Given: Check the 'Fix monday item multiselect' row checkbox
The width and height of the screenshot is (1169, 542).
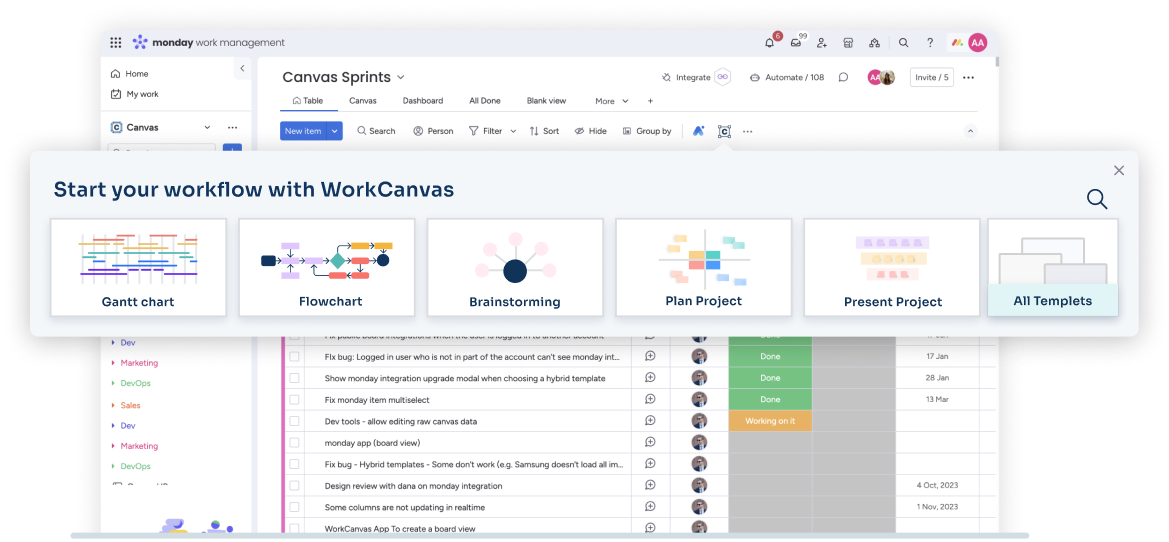Looking at the screenshot, I should pos(294,400).
